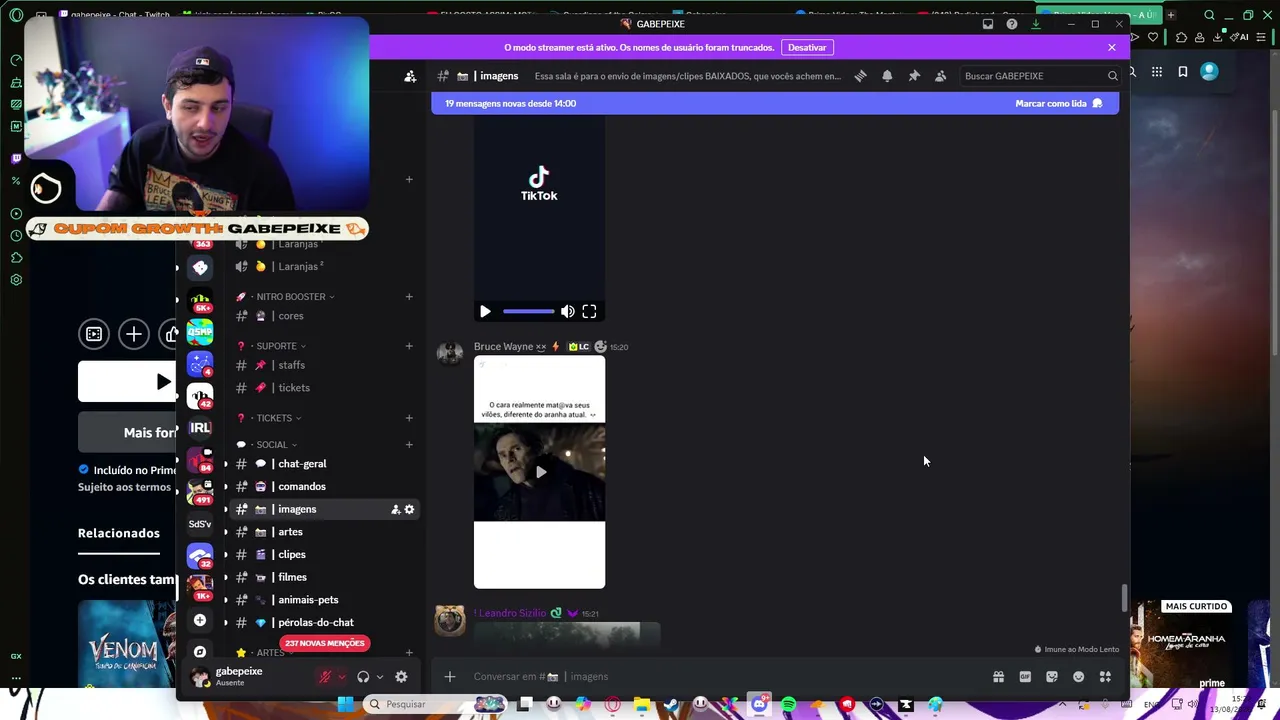Open Leandro Sizilio's user profile name
Screen dimensions: 1280x720
click(x=511, y=614)
